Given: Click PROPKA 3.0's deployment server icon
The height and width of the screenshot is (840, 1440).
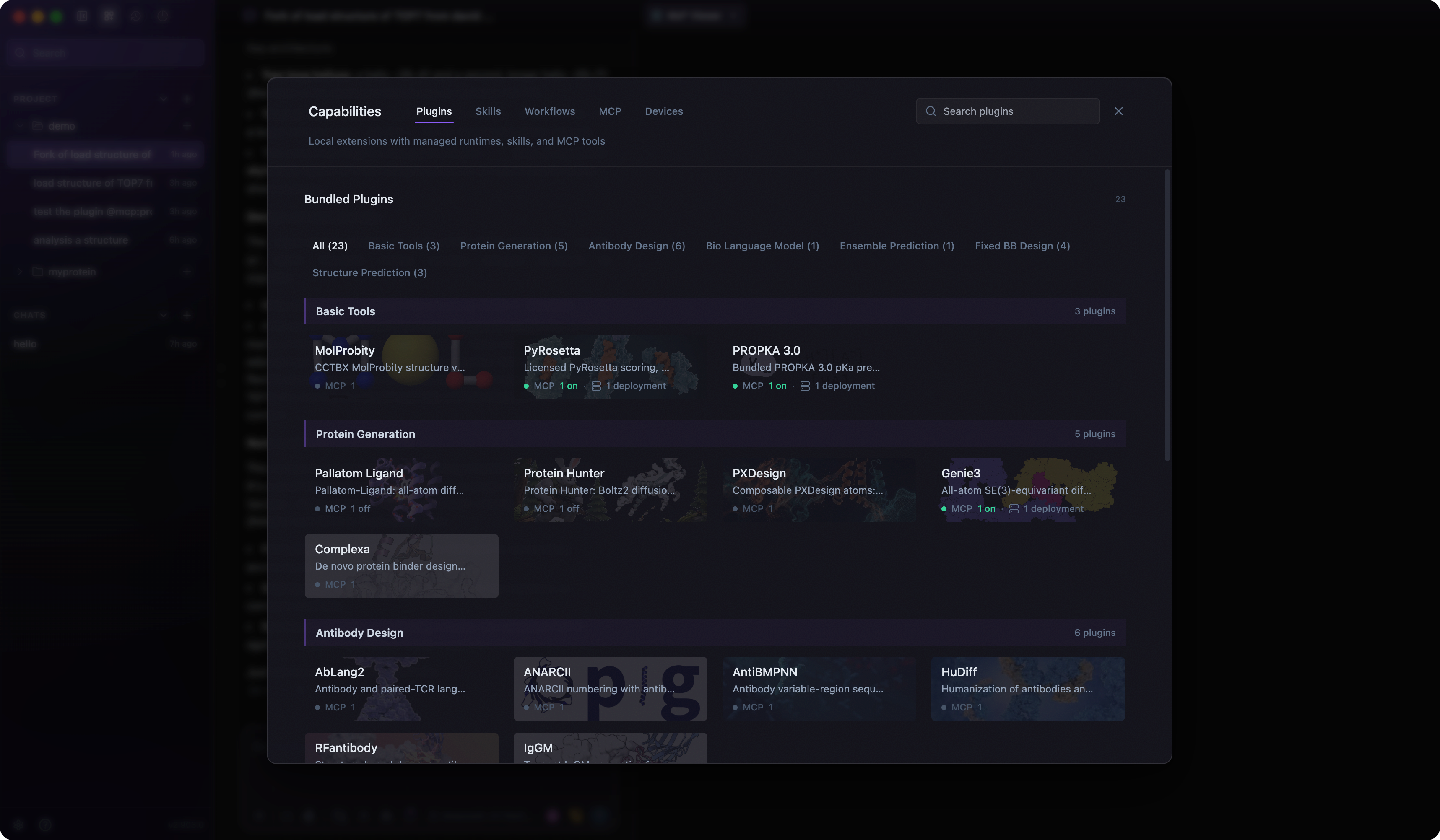Looking at the screenshot, I should [x=805, y=386].
